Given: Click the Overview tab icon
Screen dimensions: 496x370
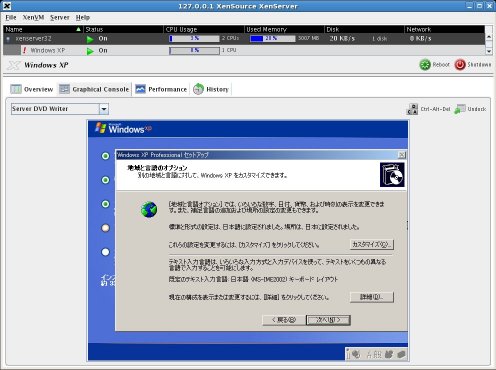Looking at the screenshot, I should [x=16, y=89].
